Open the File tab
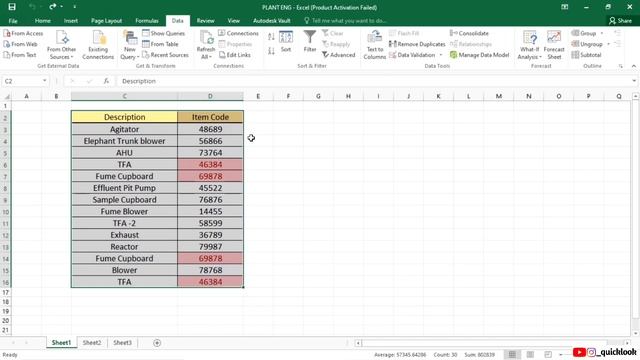The height and width of the screenshot is (360, 640). (x=13, y=20)
